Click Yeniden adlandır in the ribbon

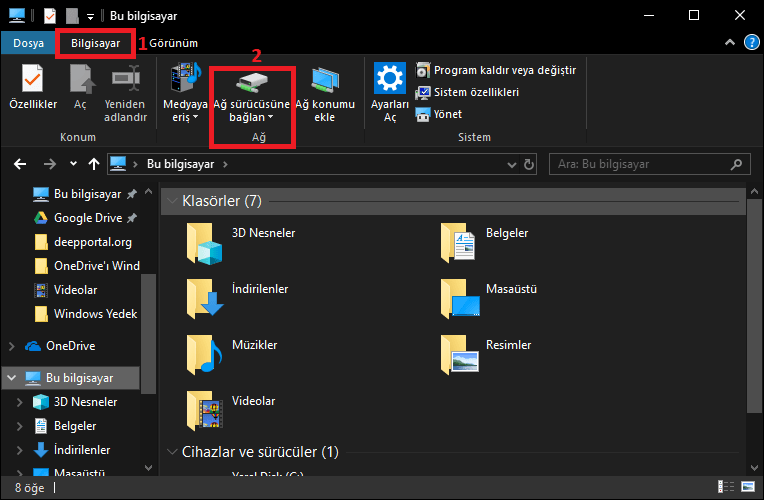pyautogui.click(x=125, y=94)
